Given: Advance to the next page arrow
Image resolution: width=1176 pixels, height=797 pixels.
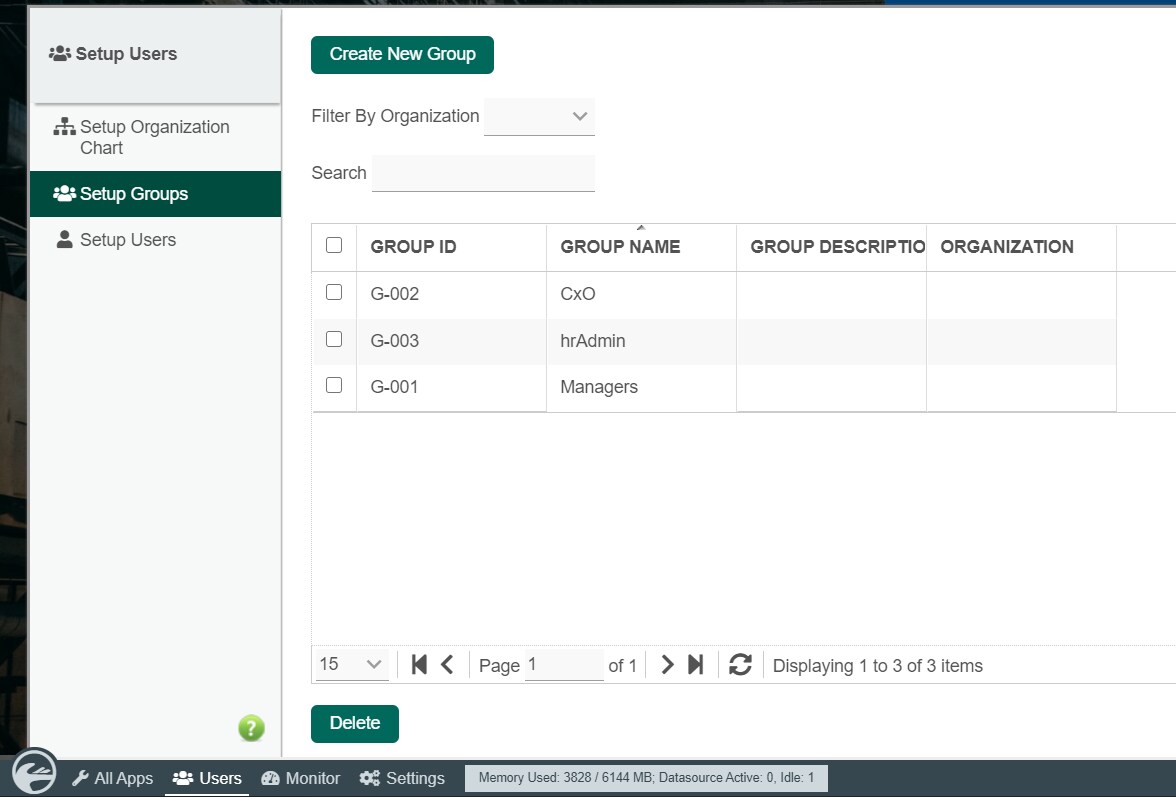Looking at the screenshot, I should [667, 664].
